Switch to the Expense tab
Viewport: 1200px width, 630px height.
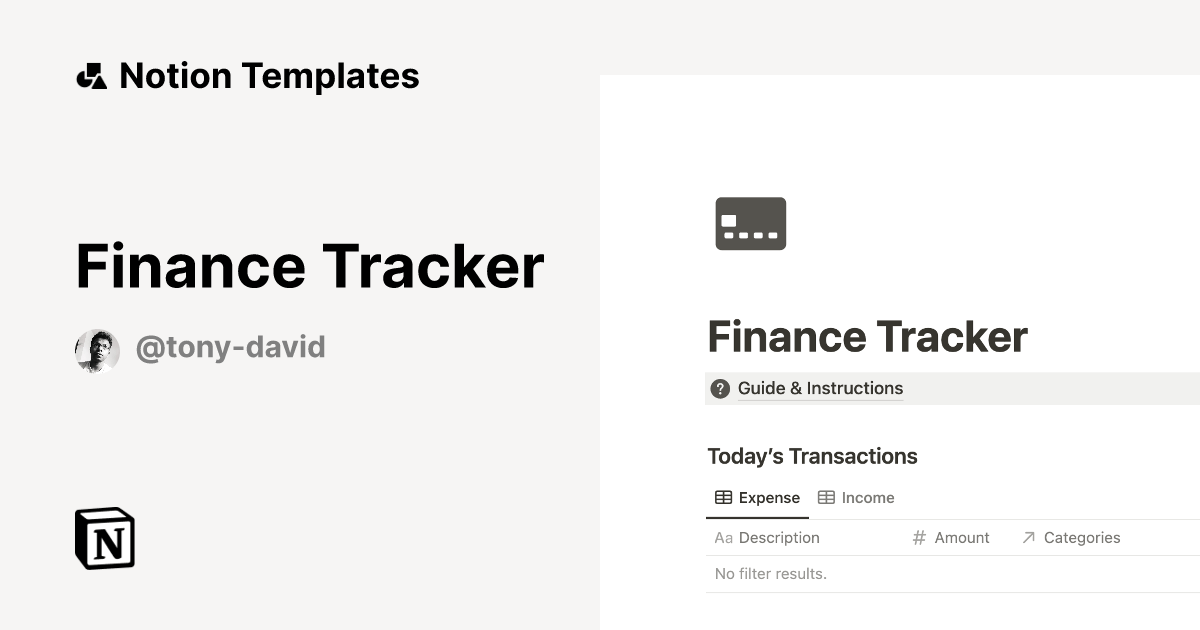(757, 498)
